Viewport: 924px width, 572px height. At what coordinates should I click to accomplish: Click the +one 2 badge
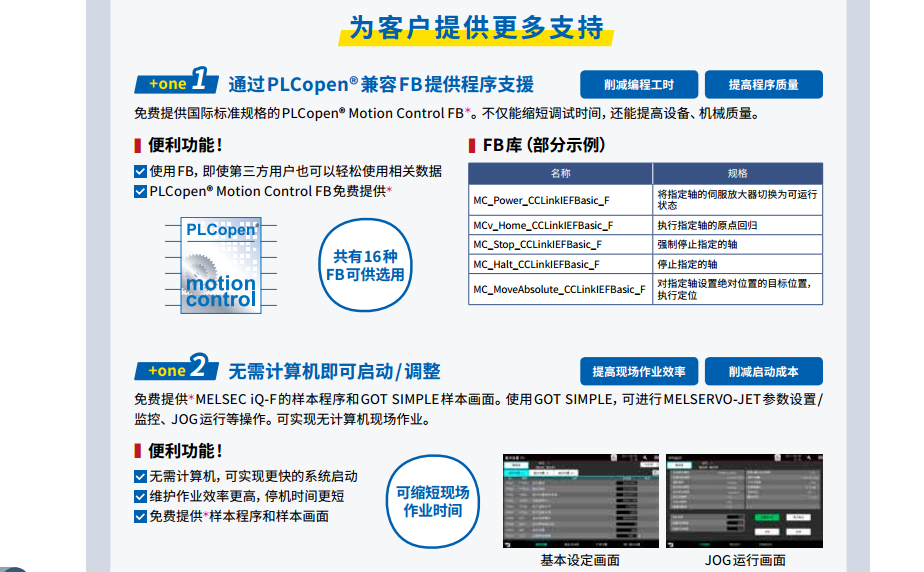(x=176, y=368)
